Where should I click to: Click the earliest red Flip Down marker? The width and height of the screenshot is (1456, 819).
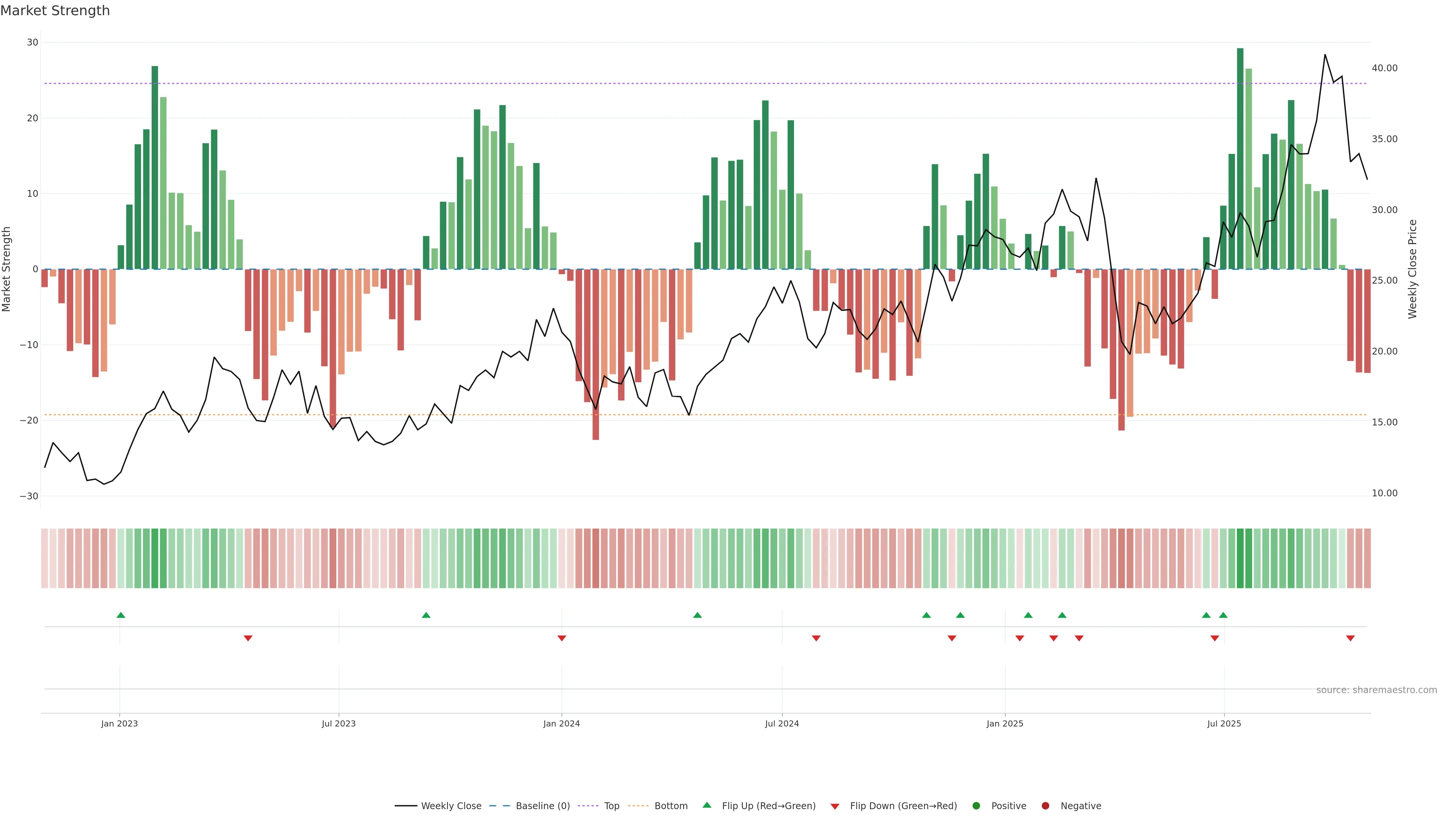pos(248,638)
